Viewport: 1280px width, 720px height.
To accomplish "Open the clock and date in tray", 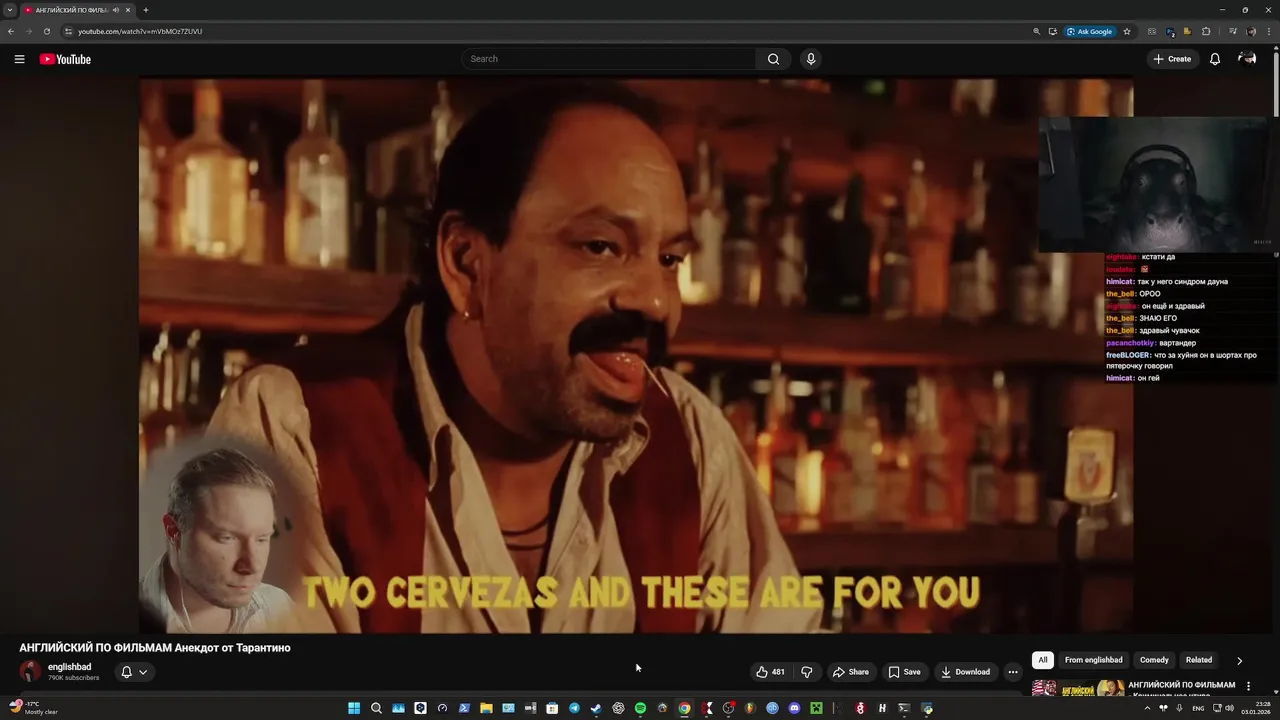I will click(x=1255, y=708).
